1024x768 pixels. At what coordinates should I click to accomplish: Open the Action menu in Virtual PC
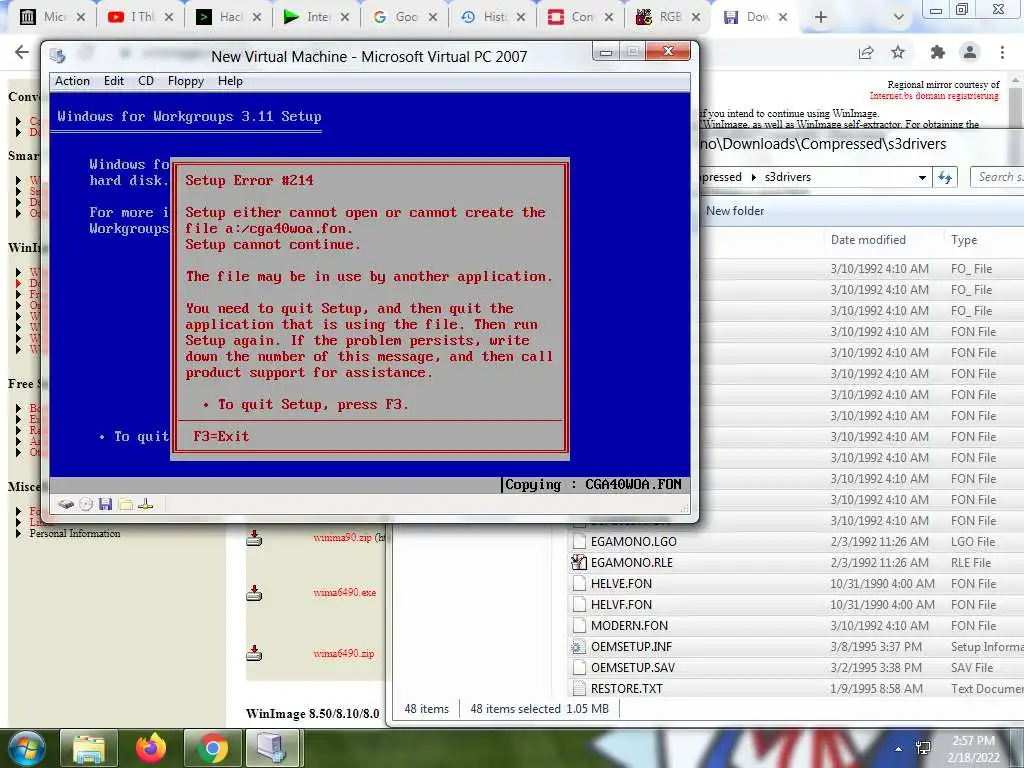click(x=72, y=81)
